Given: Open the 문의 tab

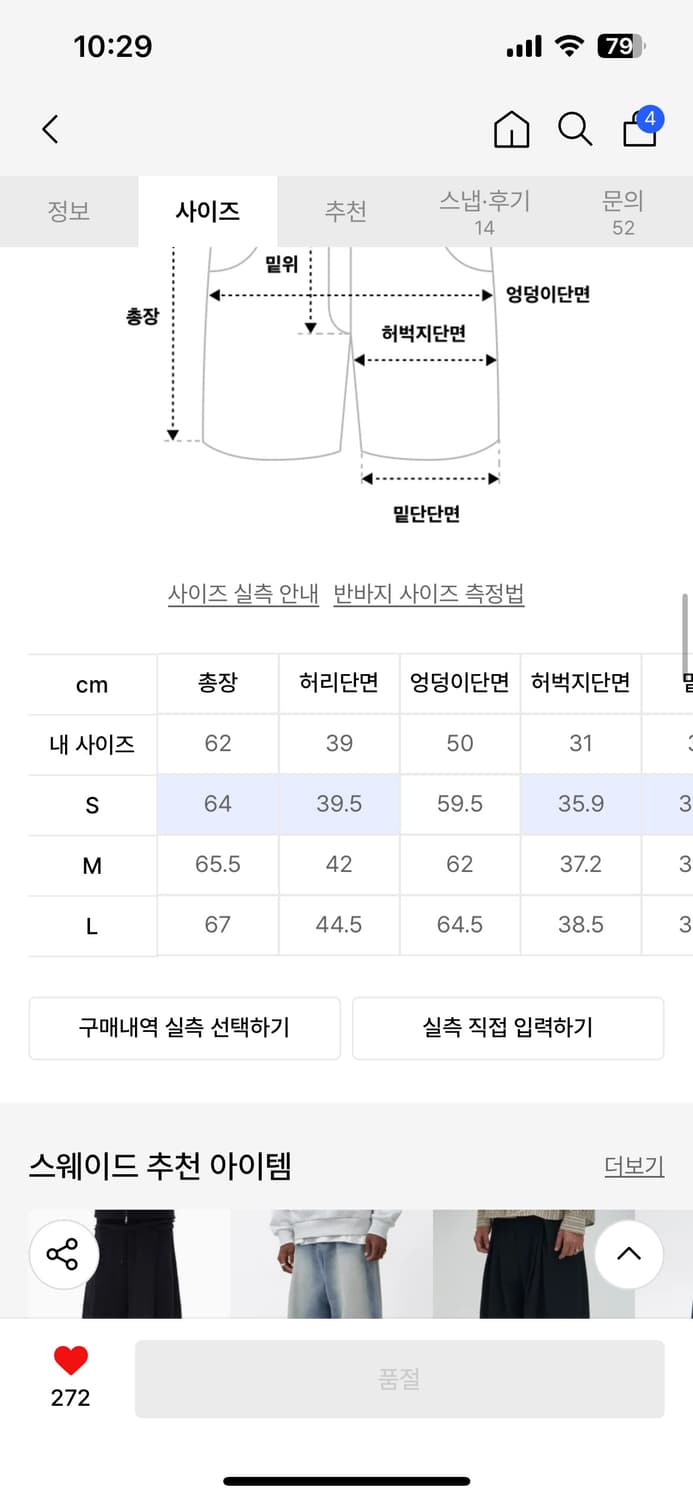Looking at the screenshot, I should [623, 211].
